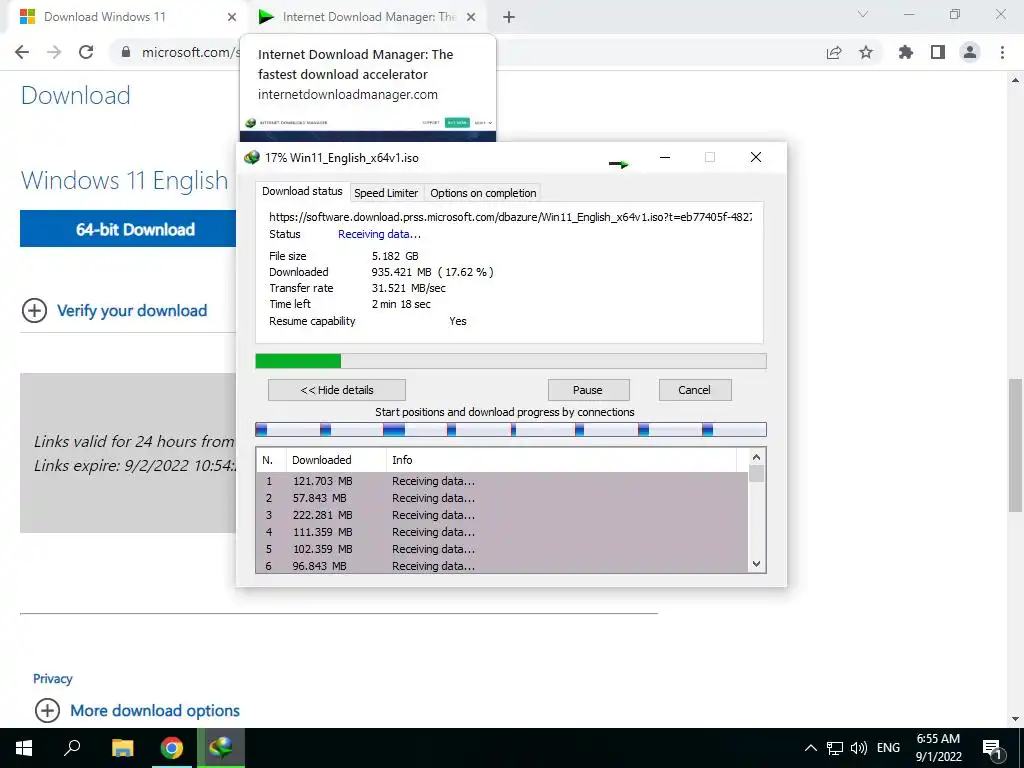
Task: Click the IDM tab preview thumbnail
Action: tap(368, 129)
